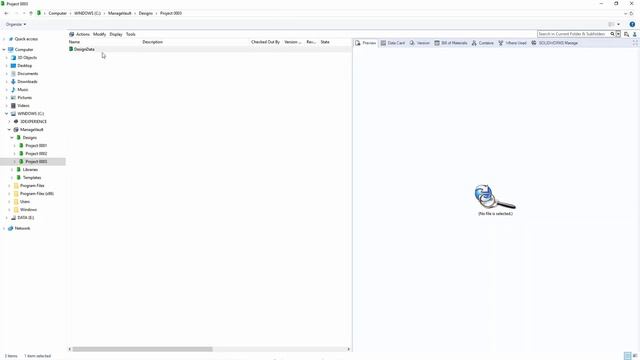This screenshot has height=360, width=640.
Task: Select Templates in the tree
Action: pyautogui.click(x=32, y=178)
